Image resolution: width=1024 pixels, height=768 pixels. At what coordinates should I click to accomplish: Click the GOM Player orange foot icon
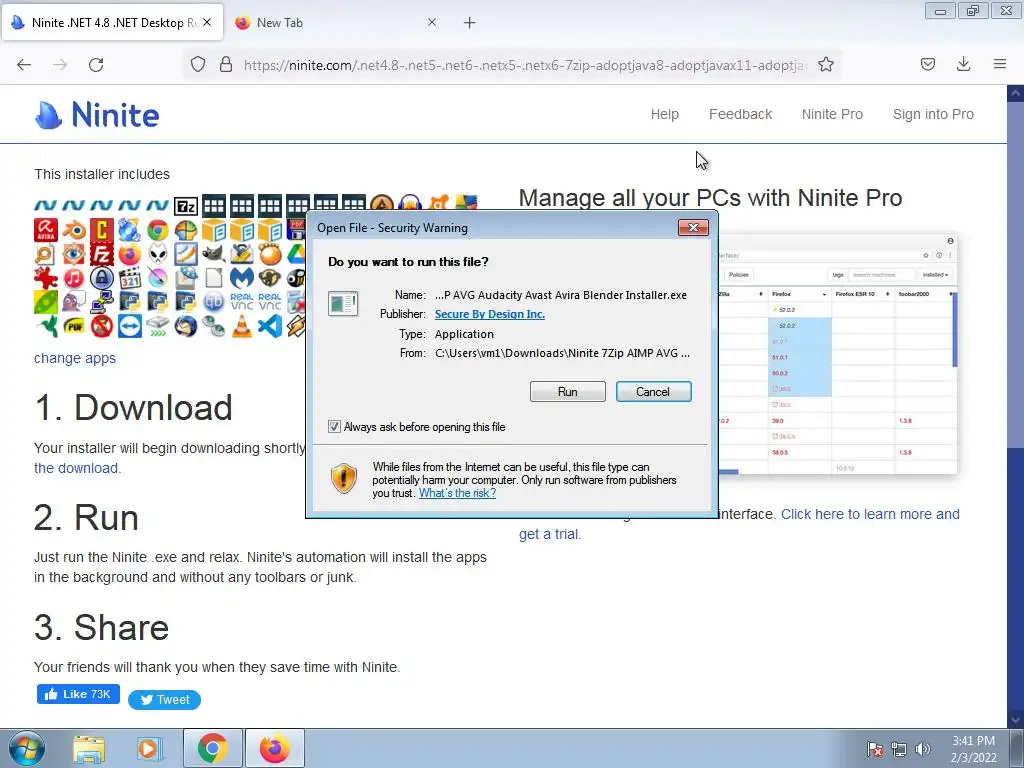click(270, 253)
